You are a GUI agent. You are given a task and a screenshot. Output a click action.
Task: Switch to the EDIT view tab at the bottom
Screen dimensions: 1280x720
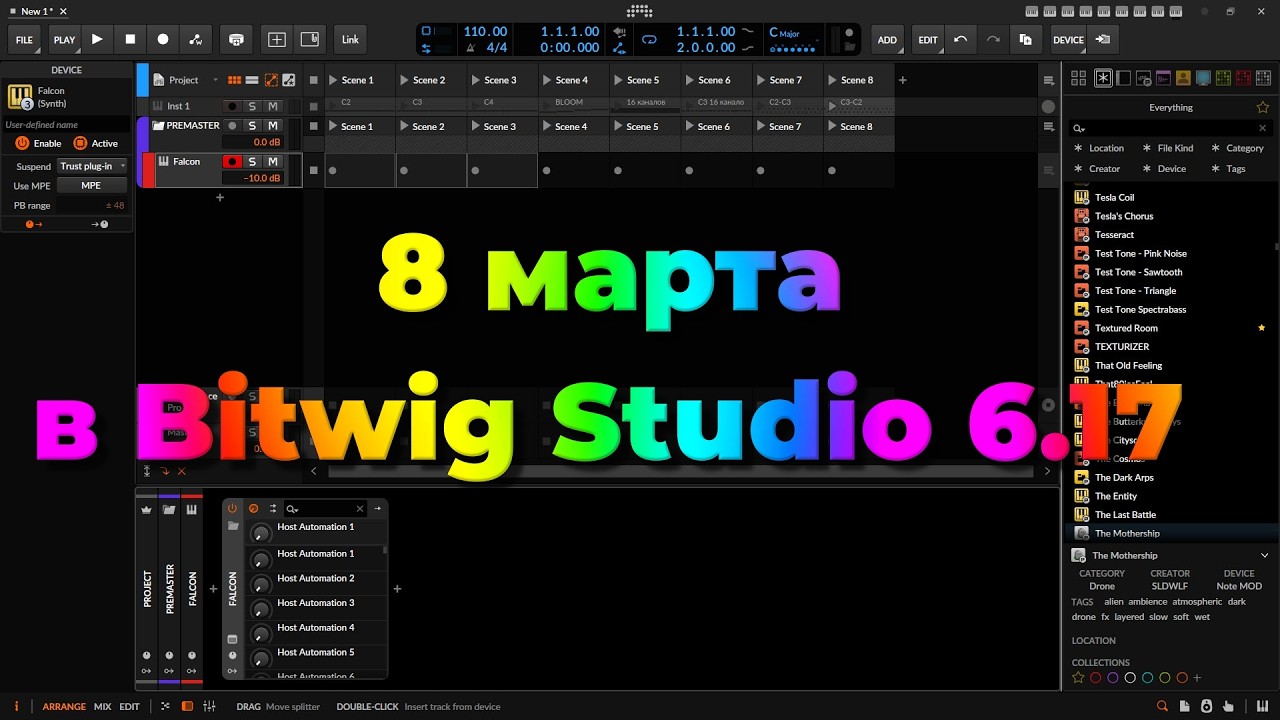tap(130, 707)
